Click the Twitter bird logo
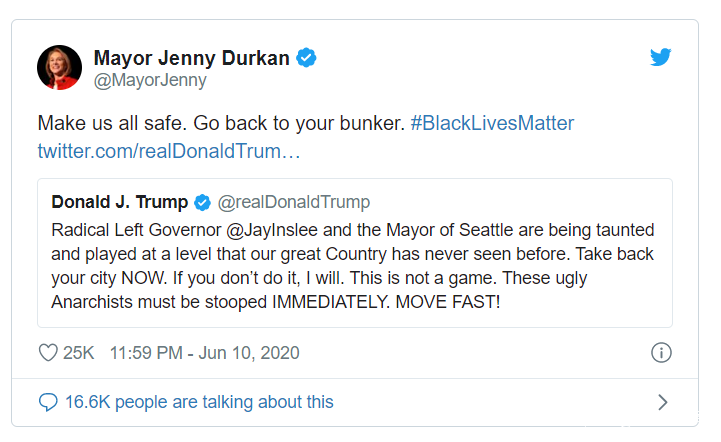 [x=660, y=57]
